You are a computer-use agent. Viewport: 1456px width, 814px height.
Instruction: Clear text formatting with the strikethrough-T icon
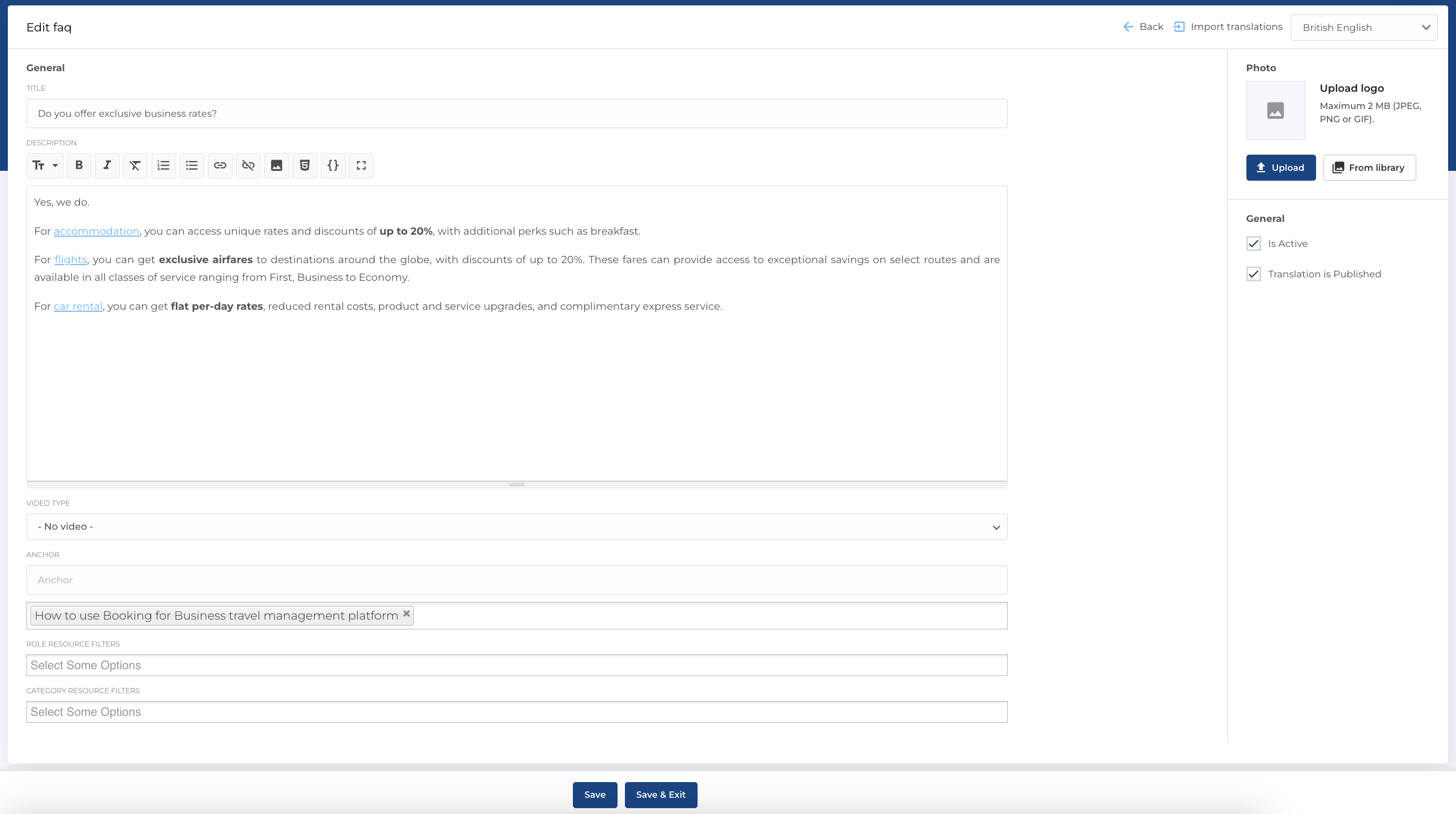tap(135, 165)
